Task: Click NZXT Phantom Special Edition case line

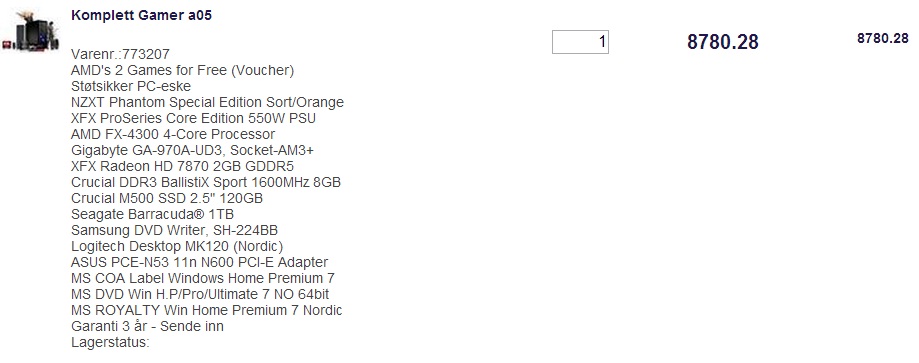Action: click(x=207, y=103)
